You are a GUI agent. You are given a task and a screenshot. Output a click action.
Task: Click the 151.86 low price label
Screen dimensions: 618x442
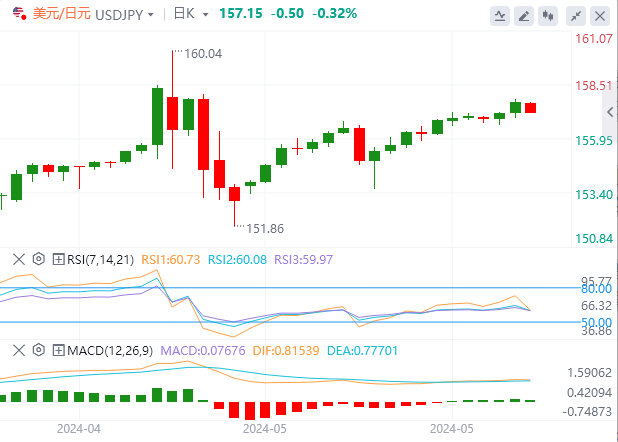pos(265,229)
